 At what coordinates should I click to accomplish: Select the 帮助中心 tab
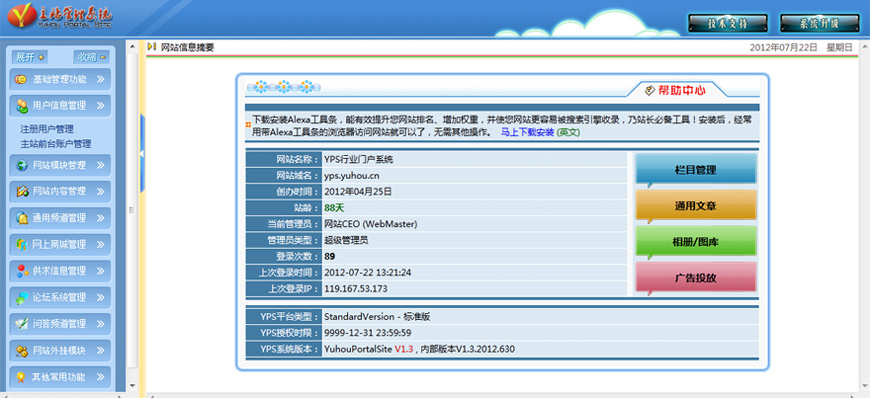[676, 90]
